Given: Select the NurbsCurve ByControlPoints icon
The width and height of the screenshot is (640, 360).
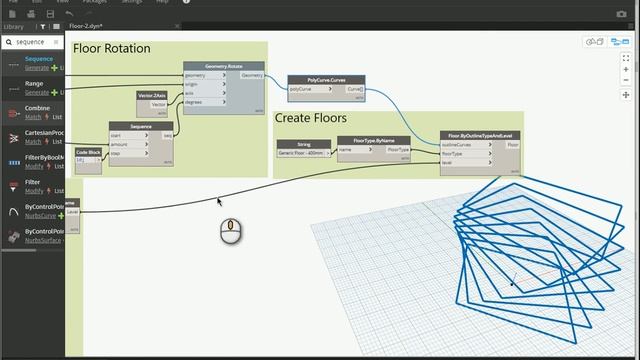Looking at the screenshot, I should 14,211.
